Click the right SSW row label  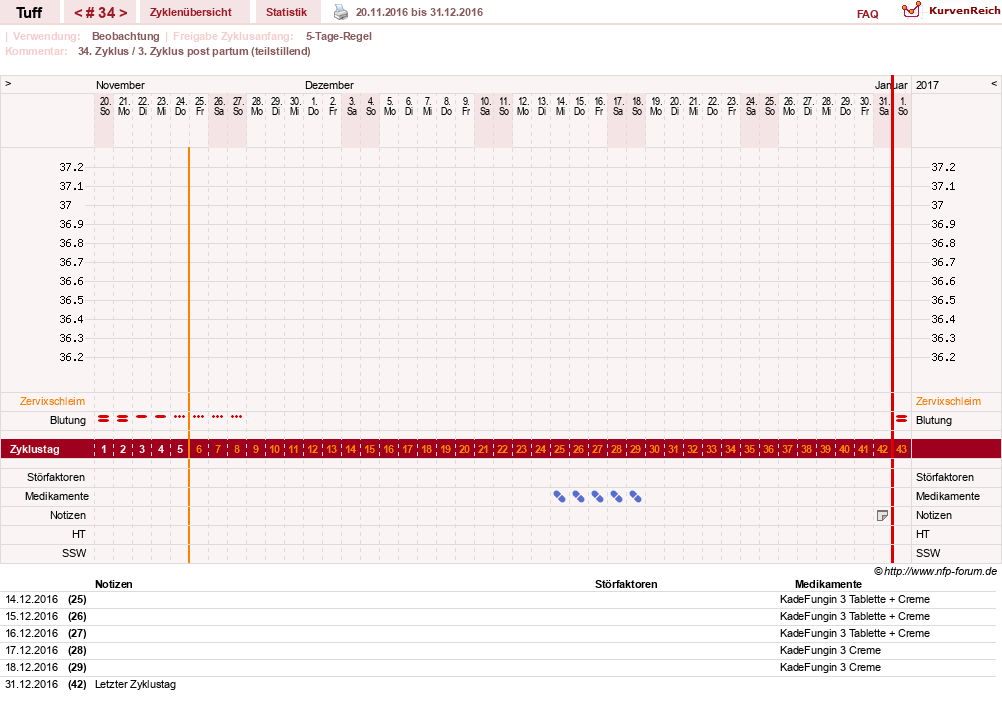928,554
